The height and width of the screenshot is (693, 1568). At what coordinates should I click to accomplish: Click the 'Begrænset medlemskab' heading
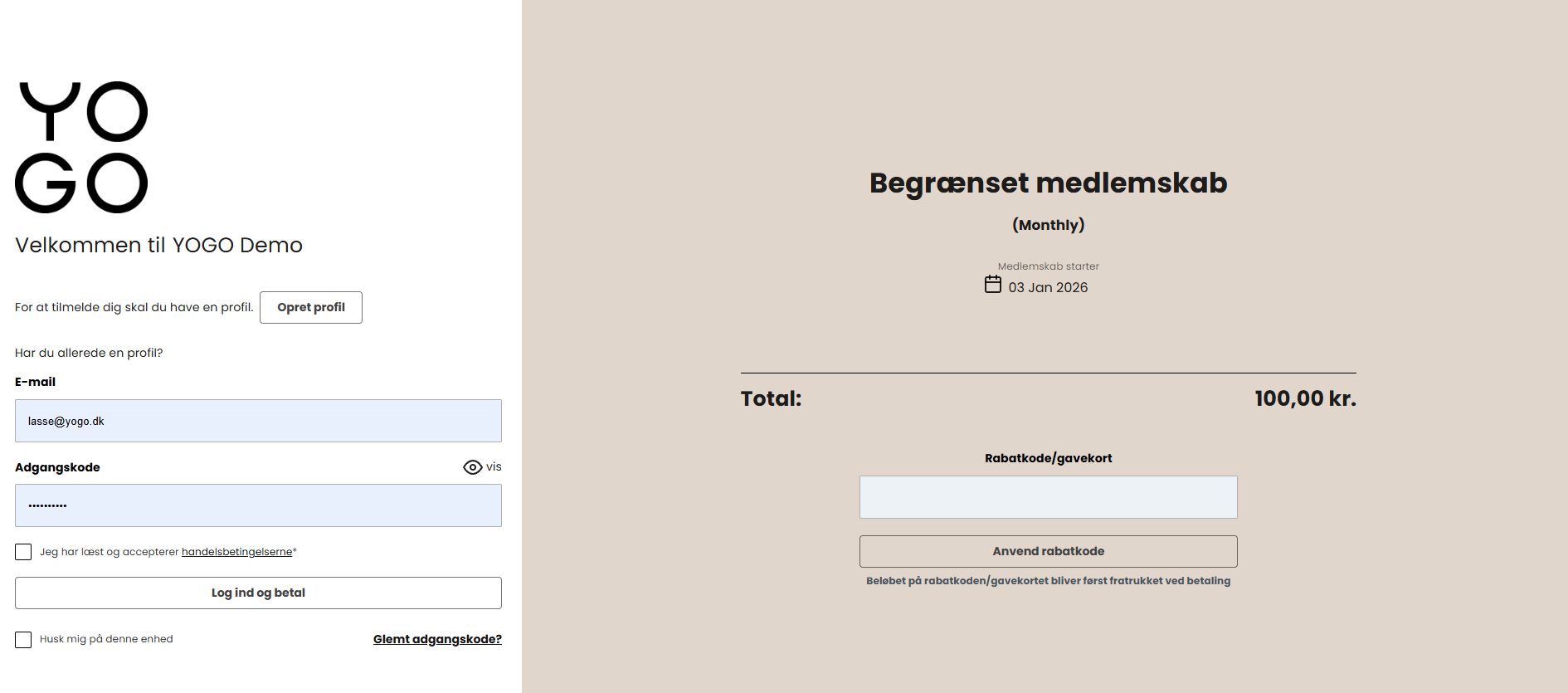point(1048,183)
